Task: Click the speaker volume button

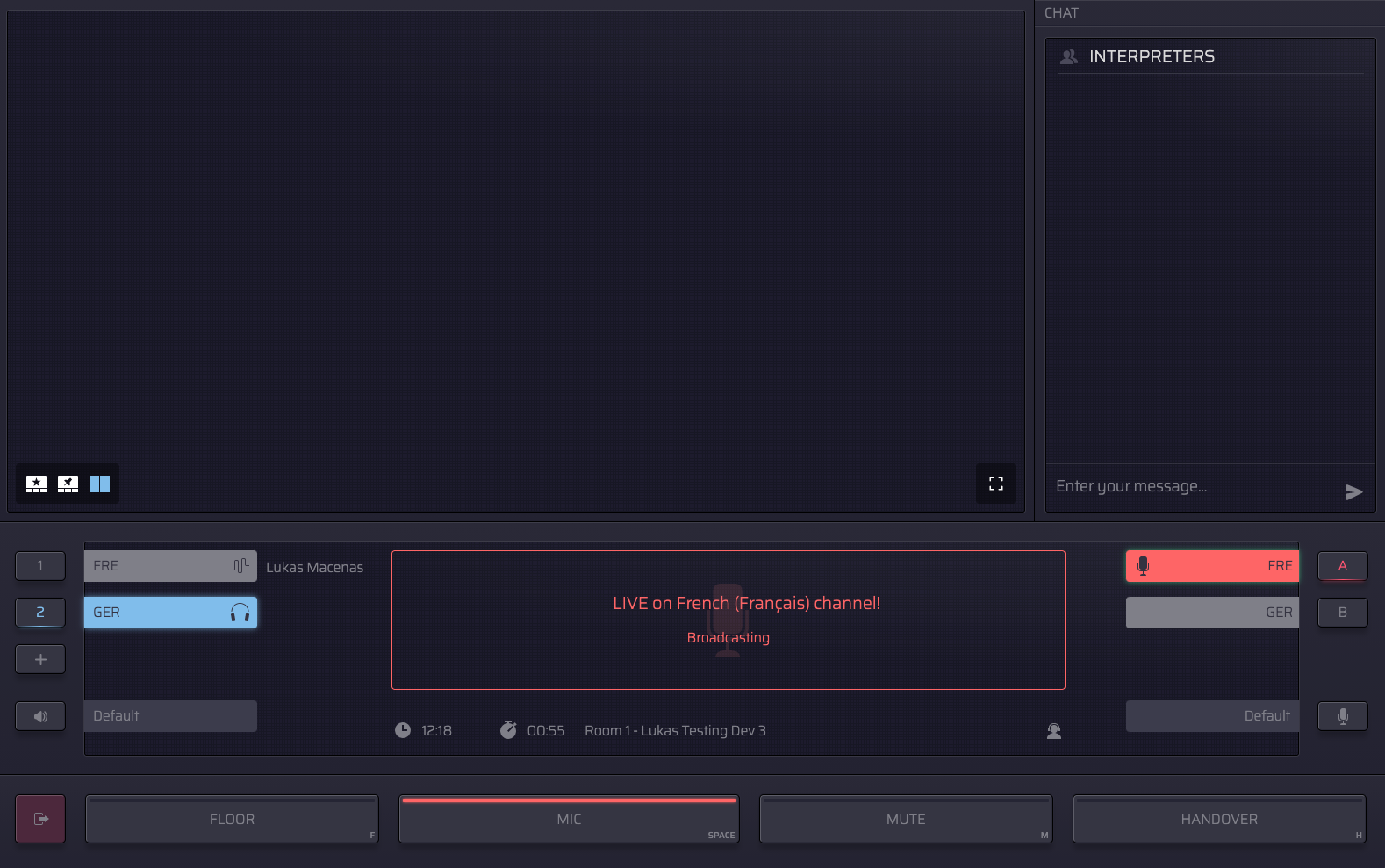Action: [40, 716]
